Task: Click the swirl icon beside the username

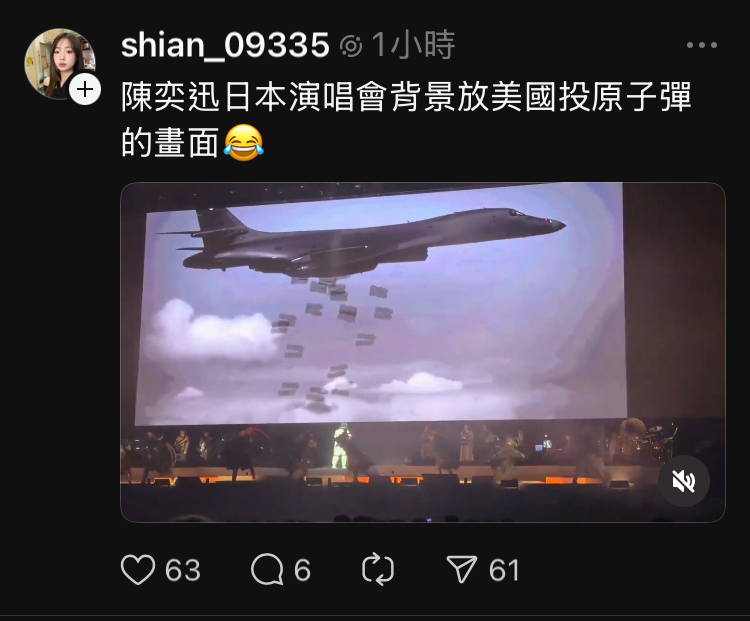Action: coord(351,46)
